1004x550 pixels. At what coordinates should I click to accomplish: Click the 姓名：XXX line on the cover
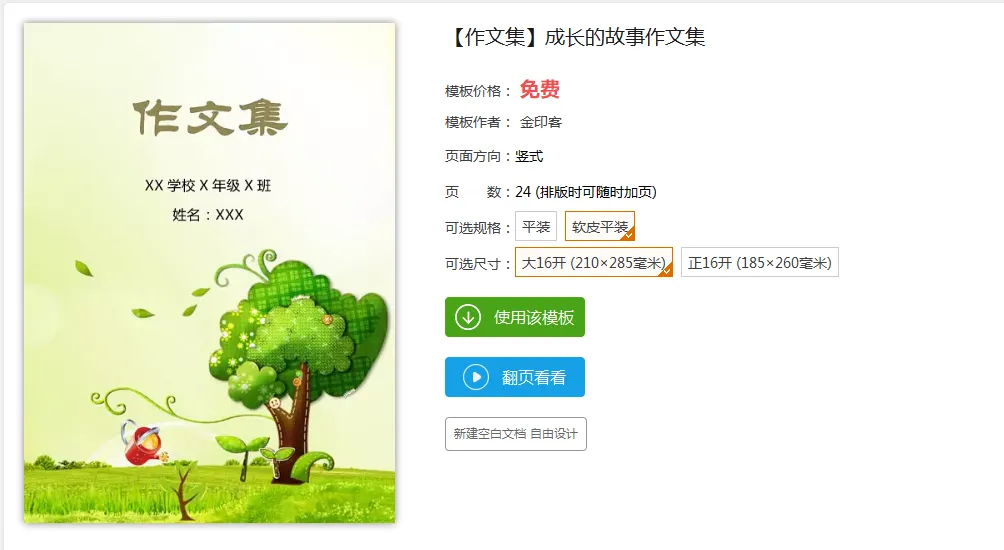click(x=208, y=214)
